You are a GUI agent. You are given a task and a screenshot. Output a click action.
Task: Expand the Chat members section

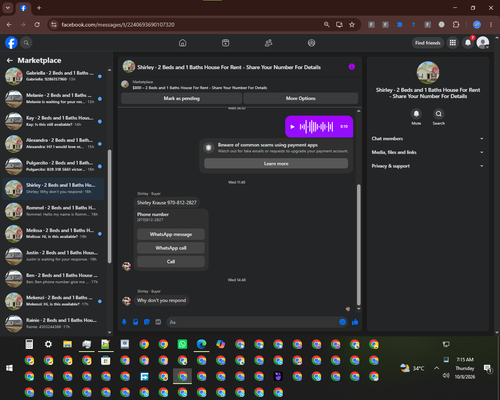(x=428, y=139)
